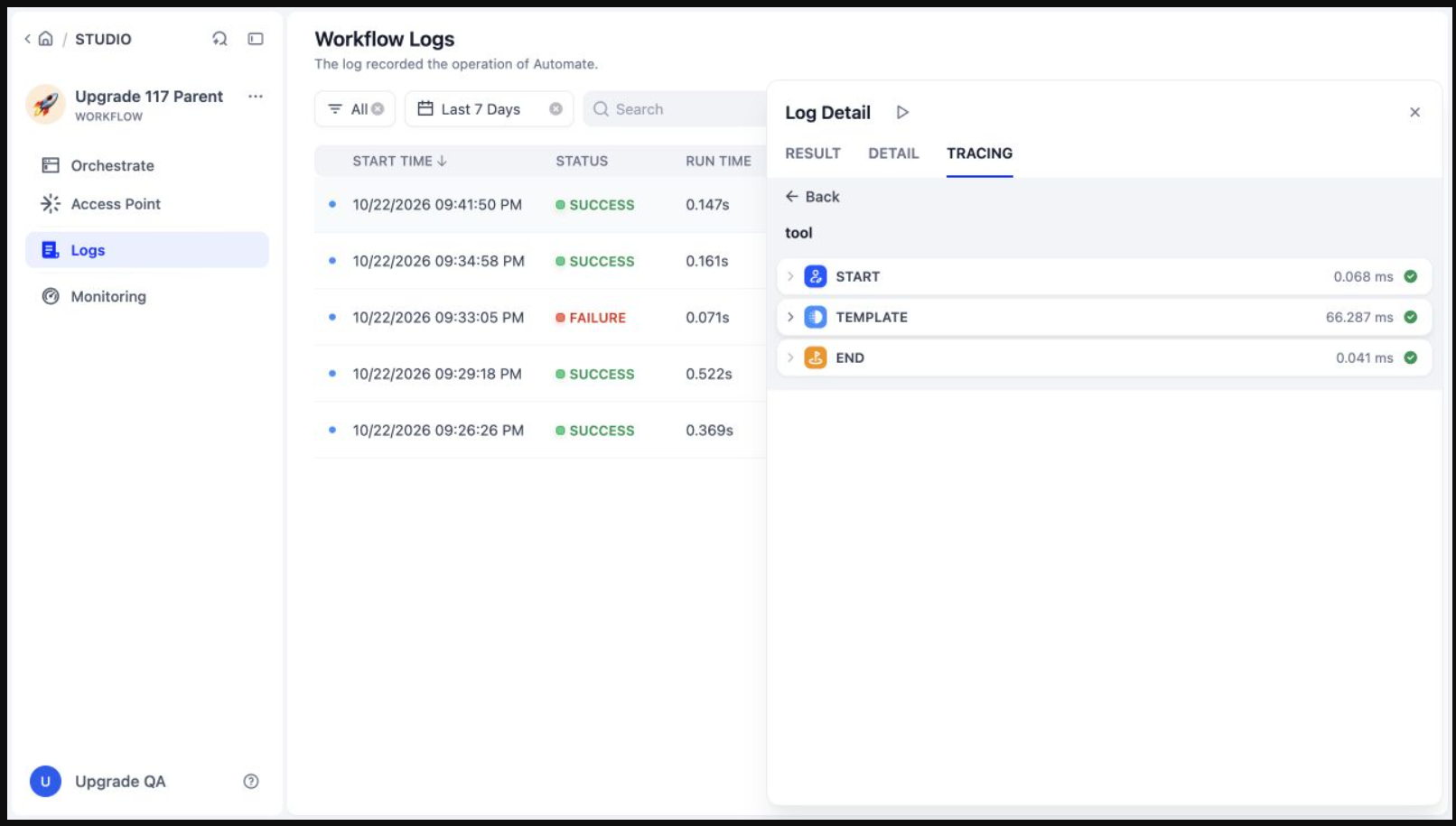1456x826 pixels.
Task: Switch to the DETAIL tab
Action: tap(893, 153)
